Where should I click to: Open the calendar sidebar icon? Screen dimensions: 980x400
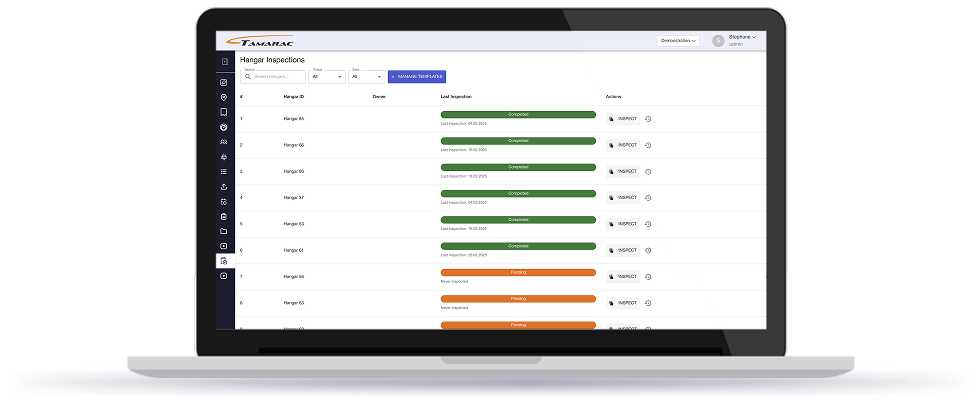pos(224,202)
